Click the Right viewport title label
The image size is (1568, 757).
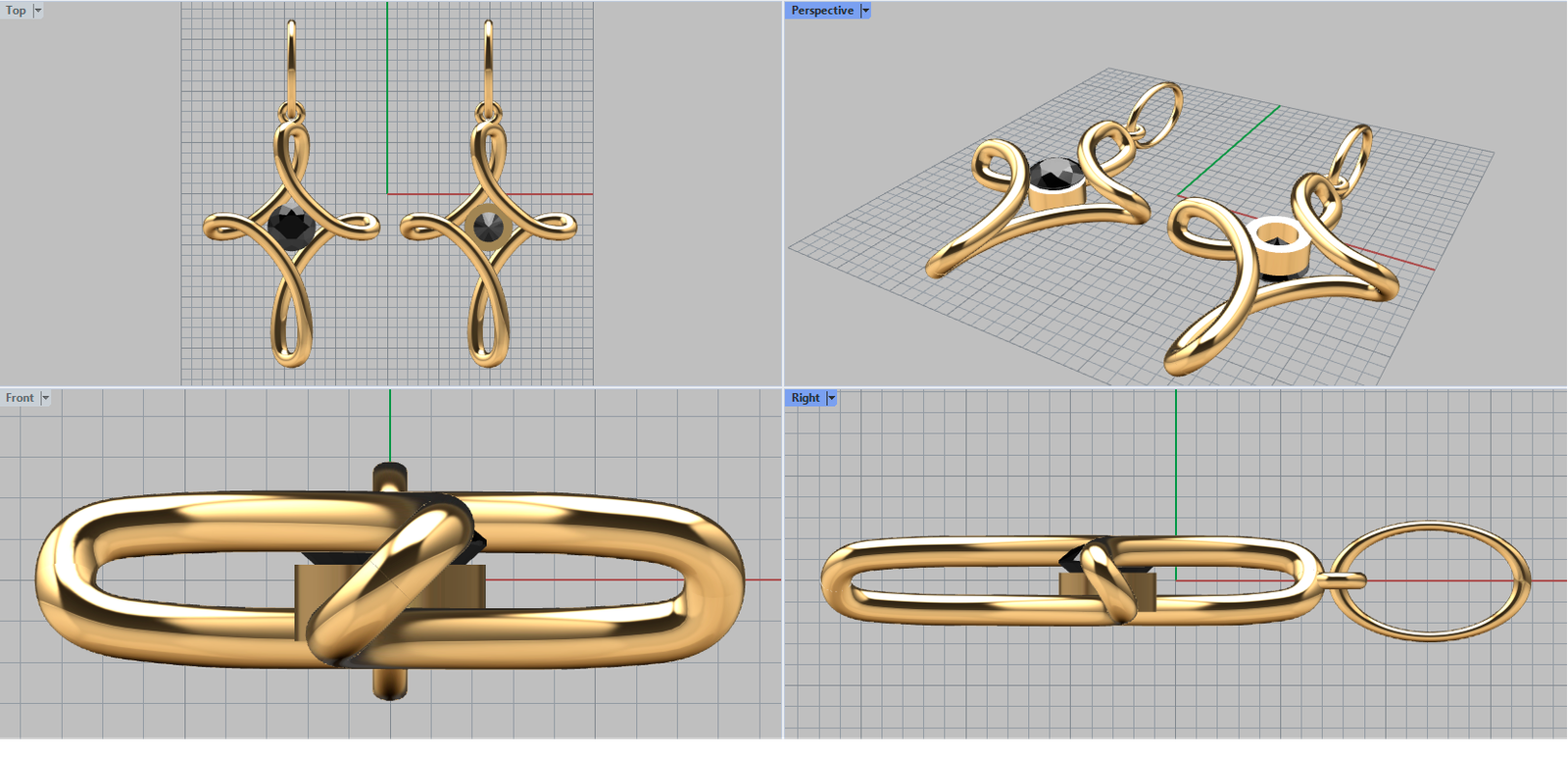pyautogui.click(x=805, y=398)
